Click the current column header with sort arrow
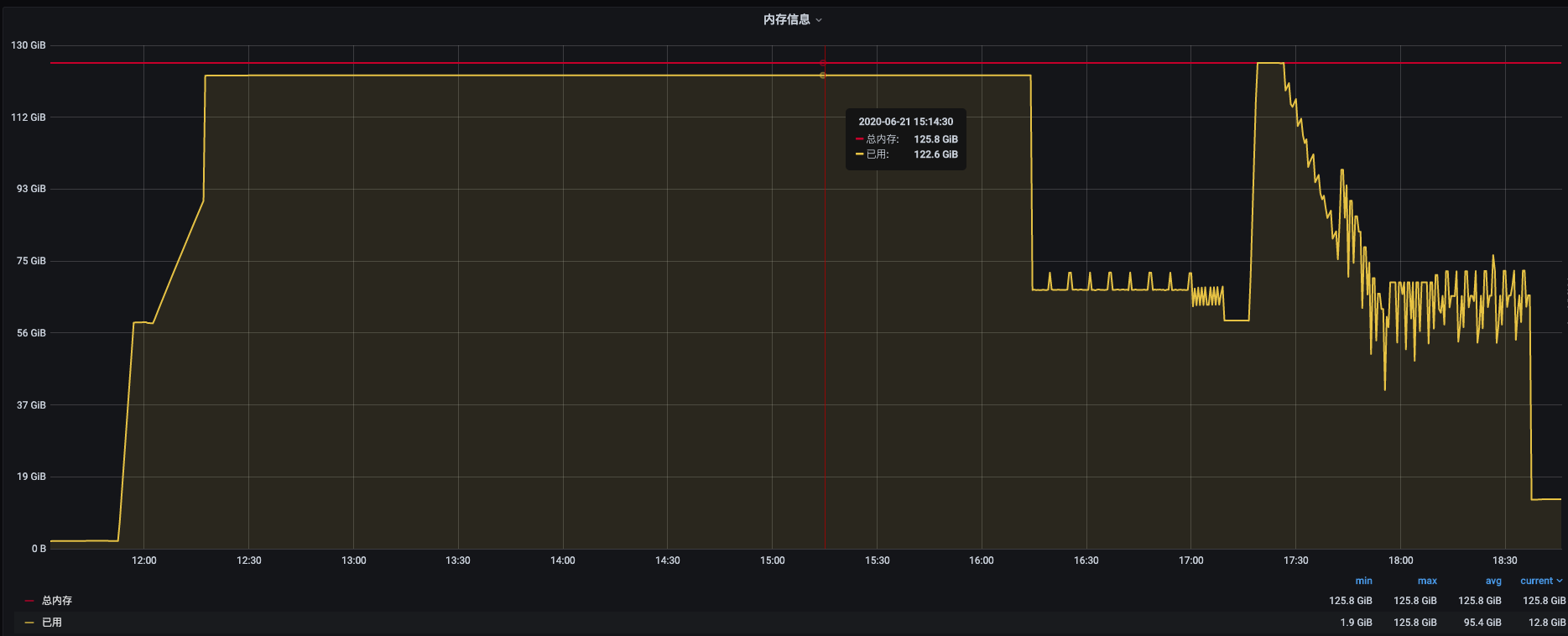 (1542, 581)
